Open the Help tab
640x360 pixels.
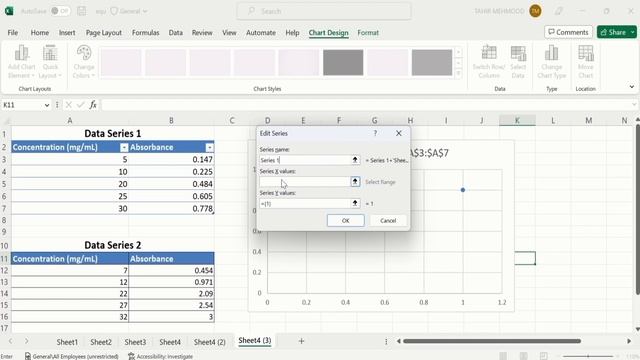pyautogui.click(x=292, y=33)
